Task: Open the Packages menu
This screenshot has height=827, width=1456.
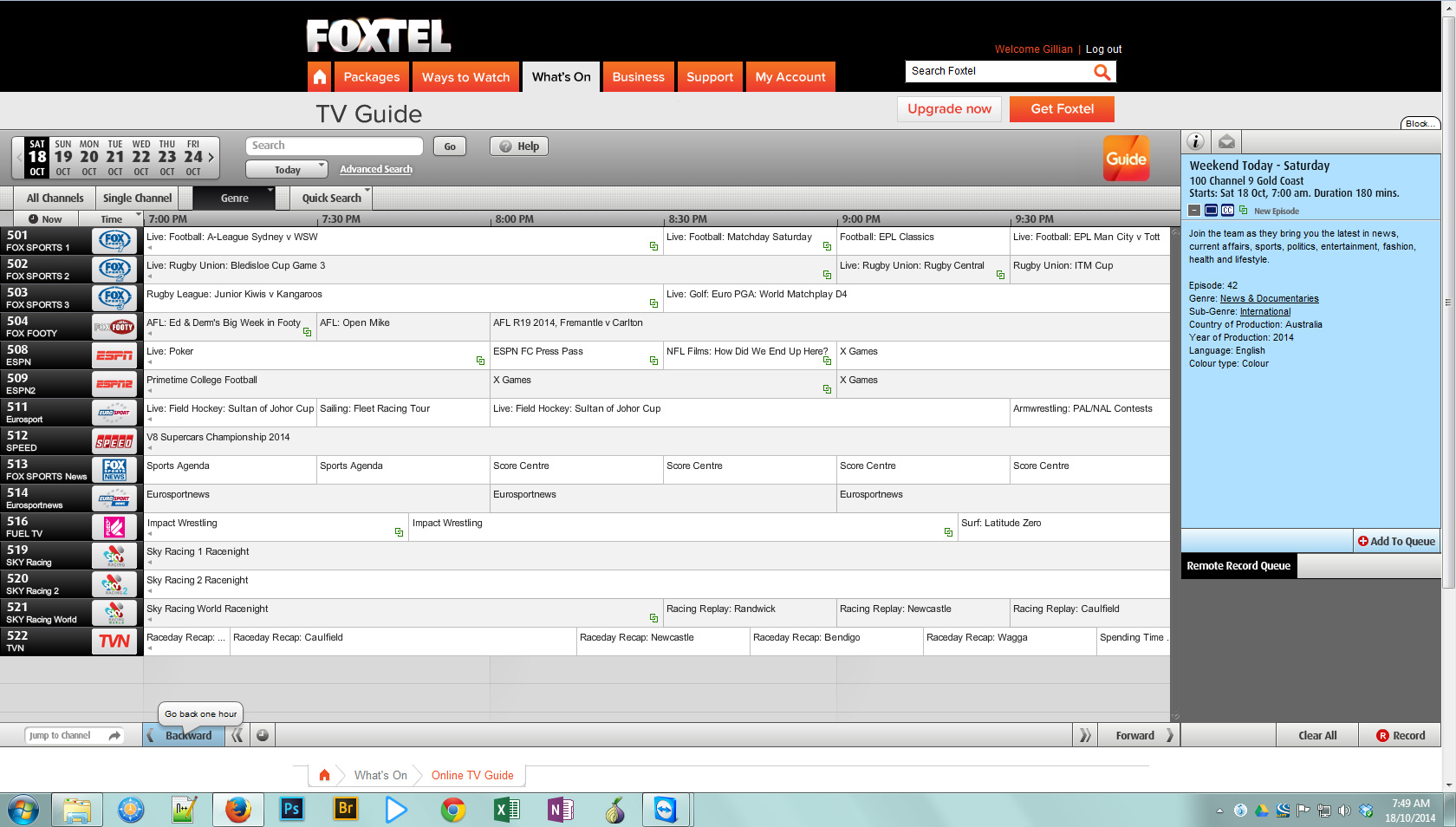Action: pos(372,77)
